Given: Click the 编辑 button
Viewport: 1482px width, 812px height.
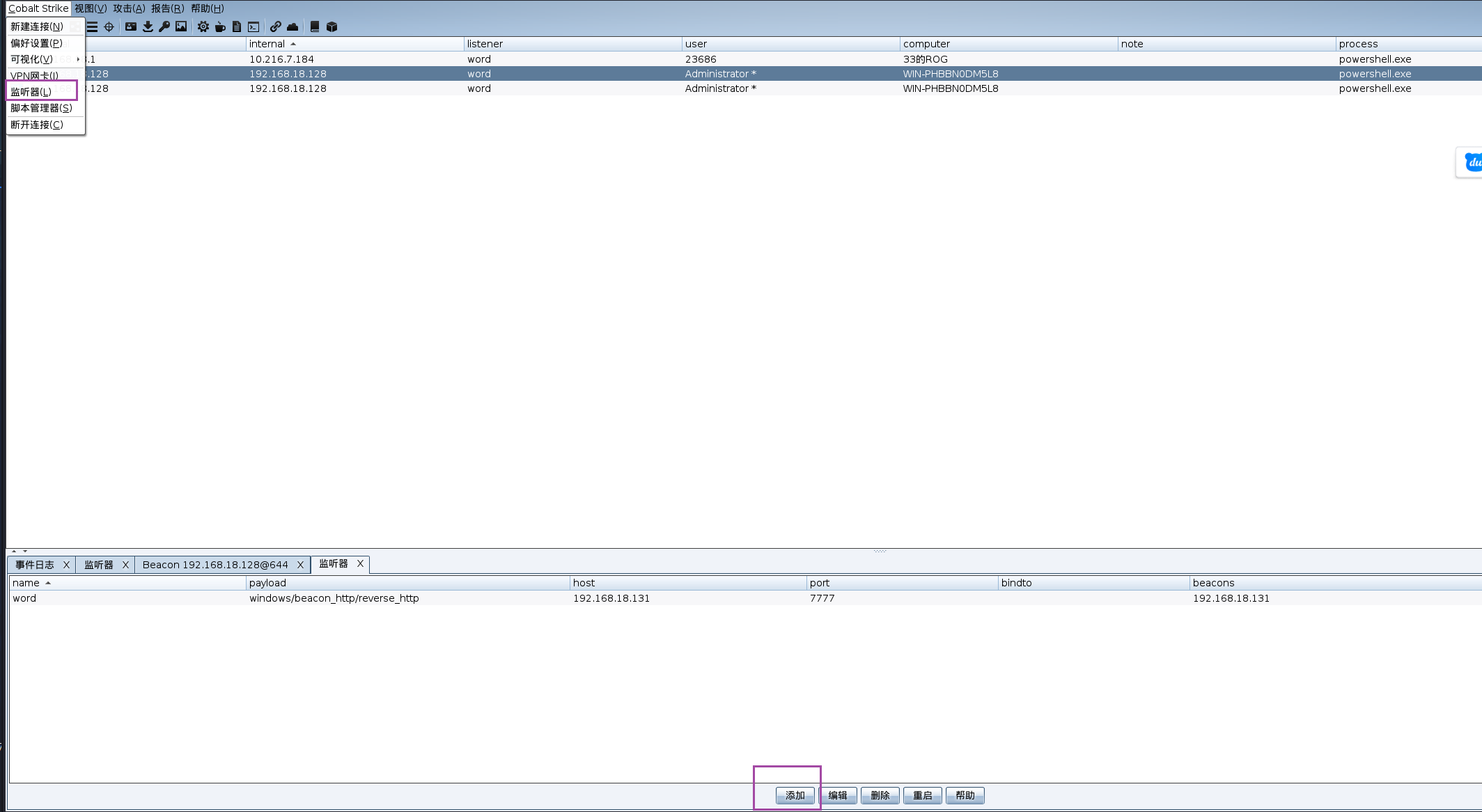Looking at the screenshot, I should [838, 795].
